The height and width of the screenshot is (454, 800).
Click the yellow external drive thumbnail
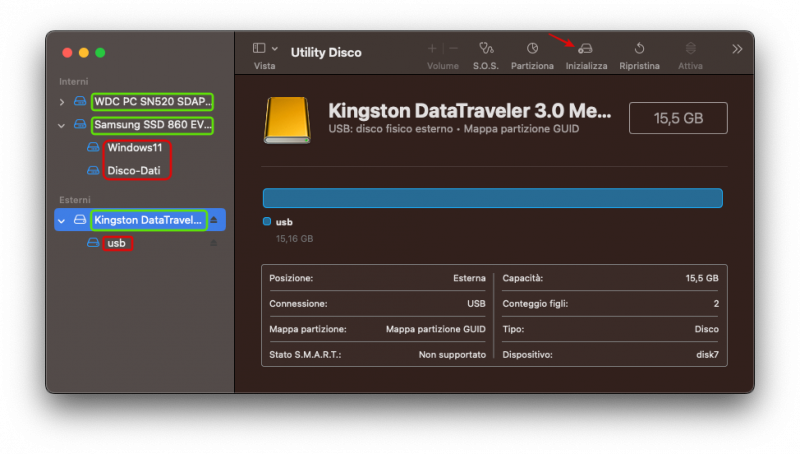(x=287, y=119)
